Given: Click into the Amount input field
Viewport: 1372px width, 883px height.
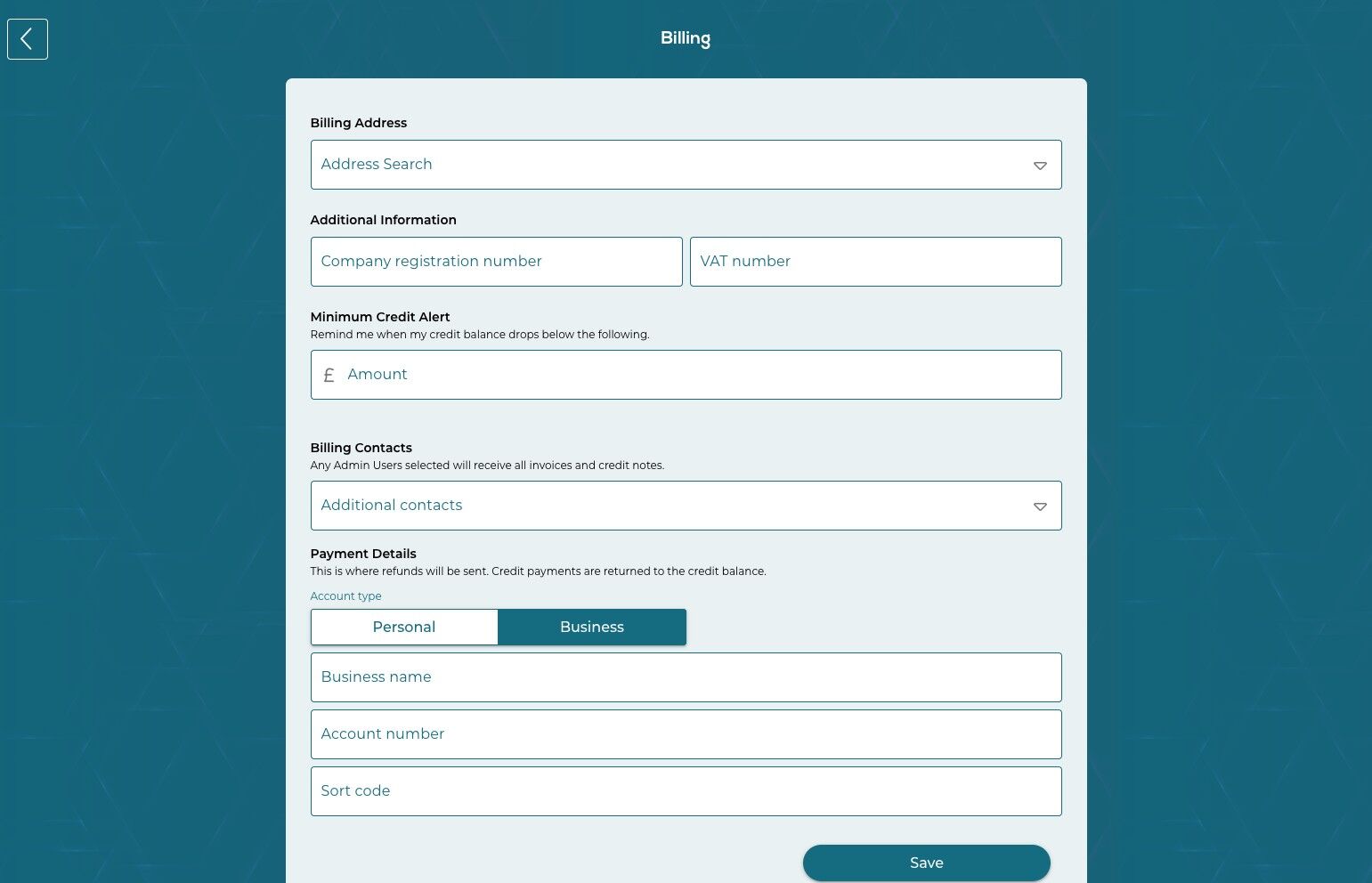Looking at the screenshot, I should [686, 375].
